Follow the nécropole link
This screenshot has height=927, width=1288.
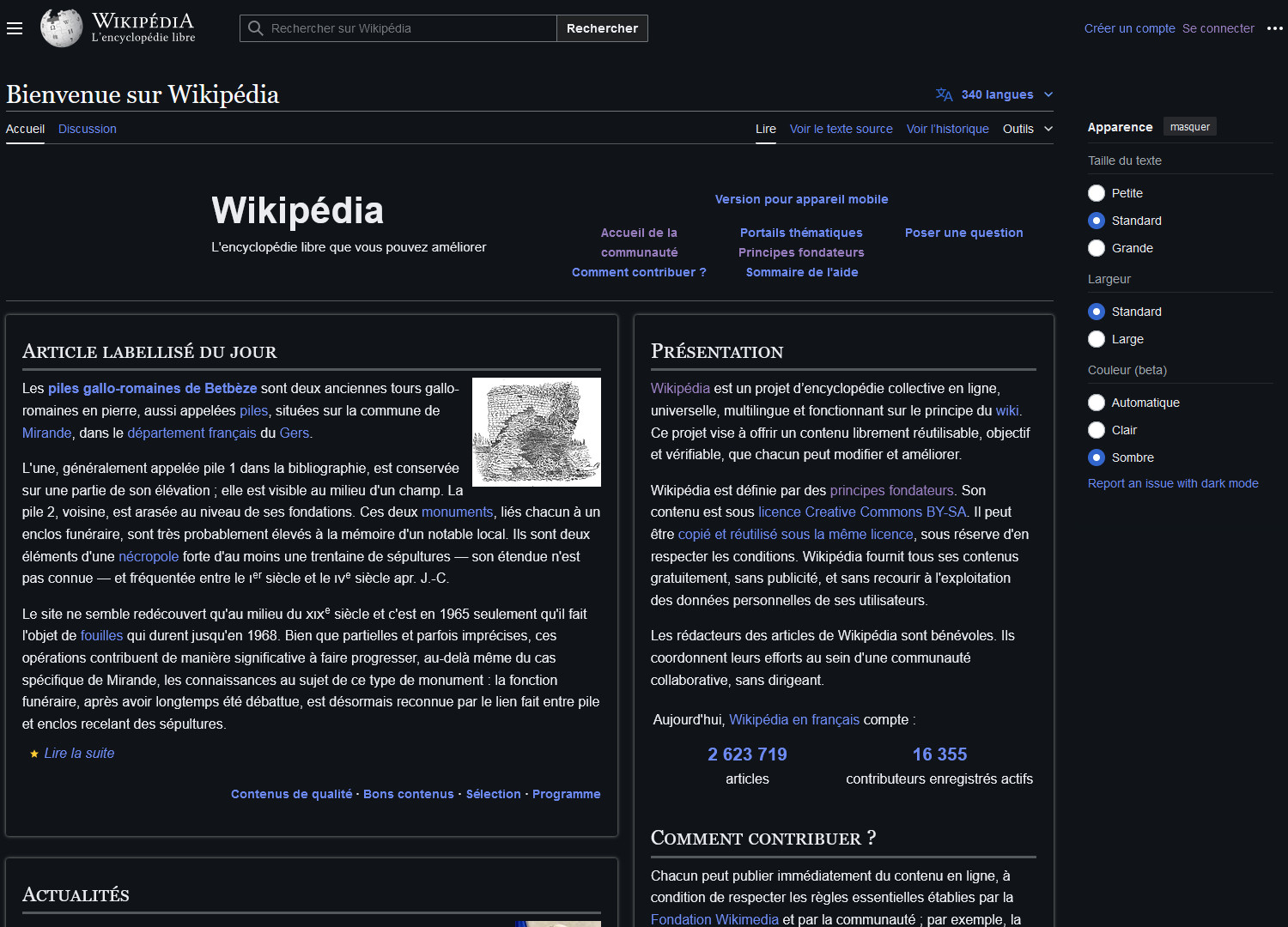click(x=149, y=557)
